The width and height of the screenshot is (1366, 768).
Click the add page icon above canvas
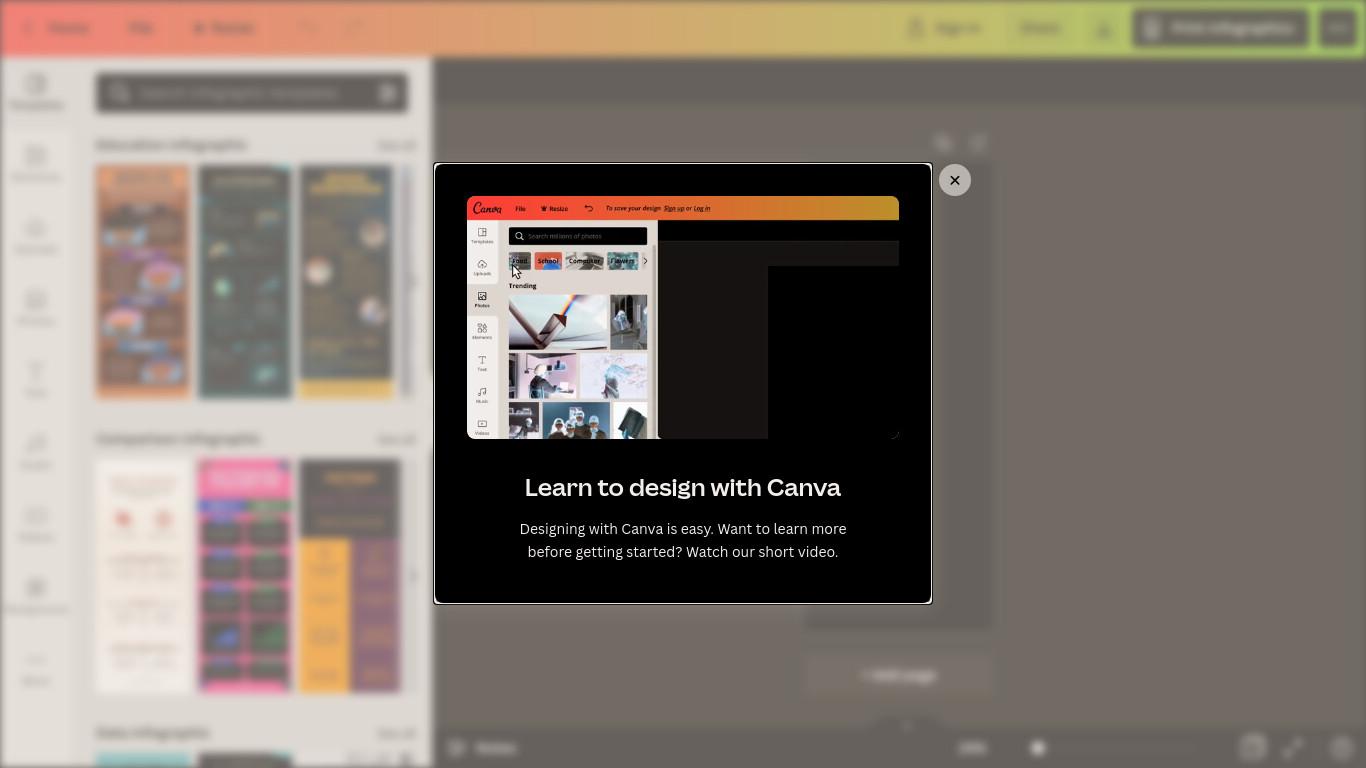[979, 143]
